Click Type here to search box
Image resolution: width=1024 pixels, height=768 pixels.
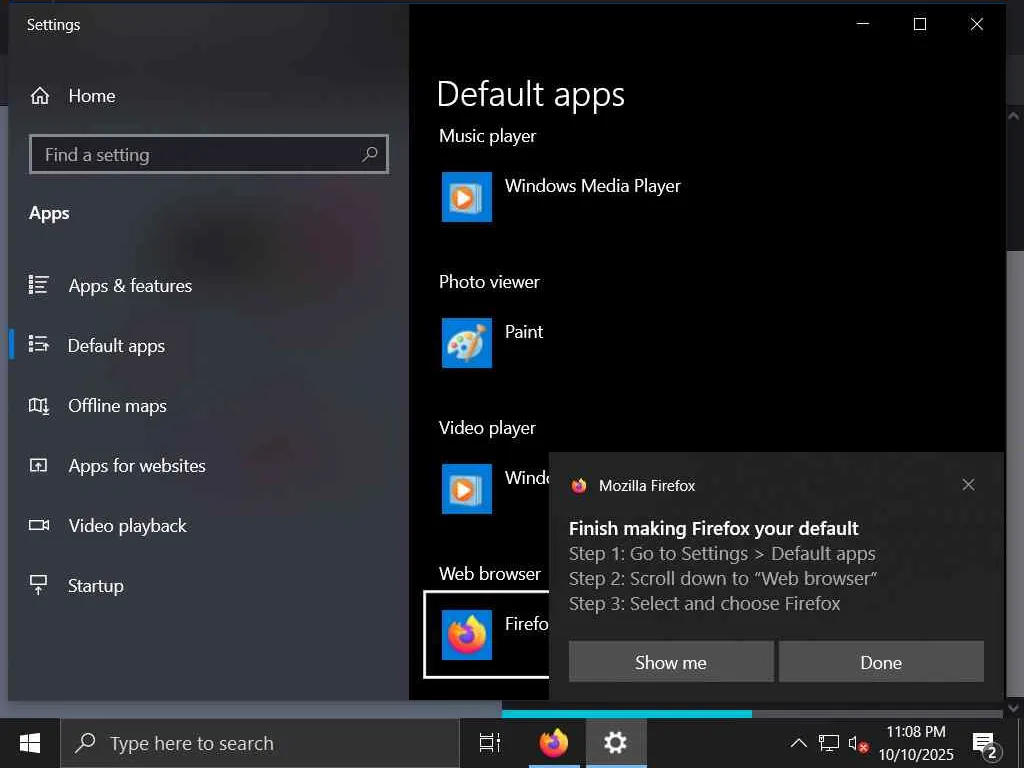click(259, 743)
